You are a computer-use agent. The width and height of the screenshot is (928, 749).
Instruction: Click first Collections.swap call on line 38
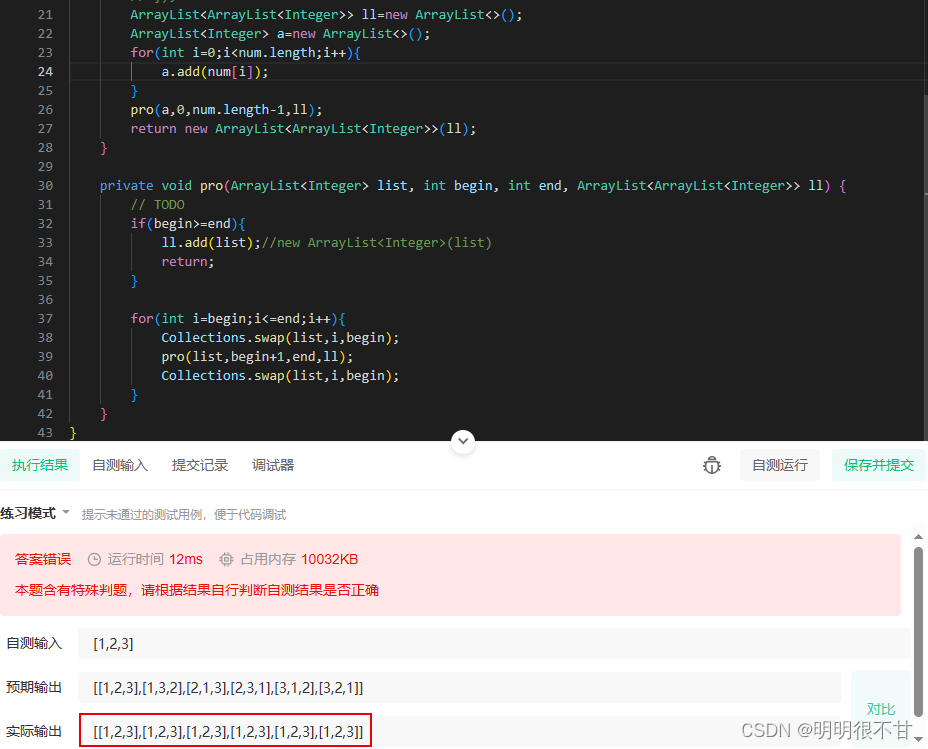pyautogui.click(x=280, y=337)
